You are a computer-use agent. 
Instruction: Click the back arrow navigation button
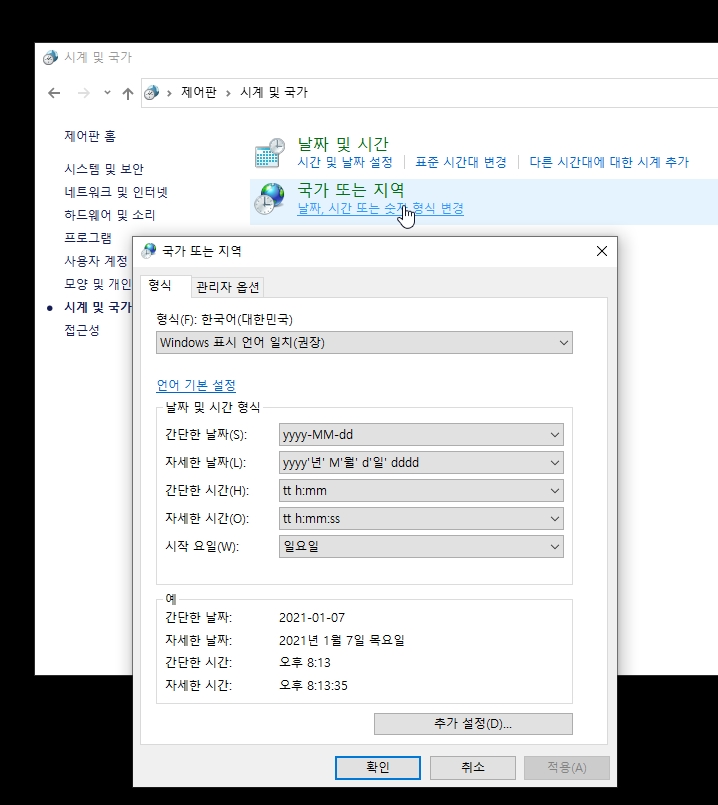54,93
